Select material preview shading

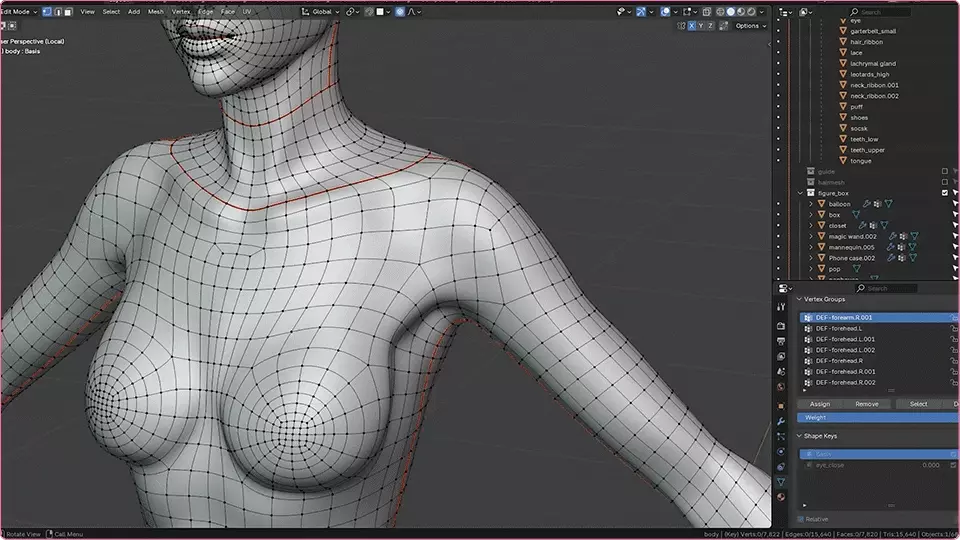pos(741,12)
